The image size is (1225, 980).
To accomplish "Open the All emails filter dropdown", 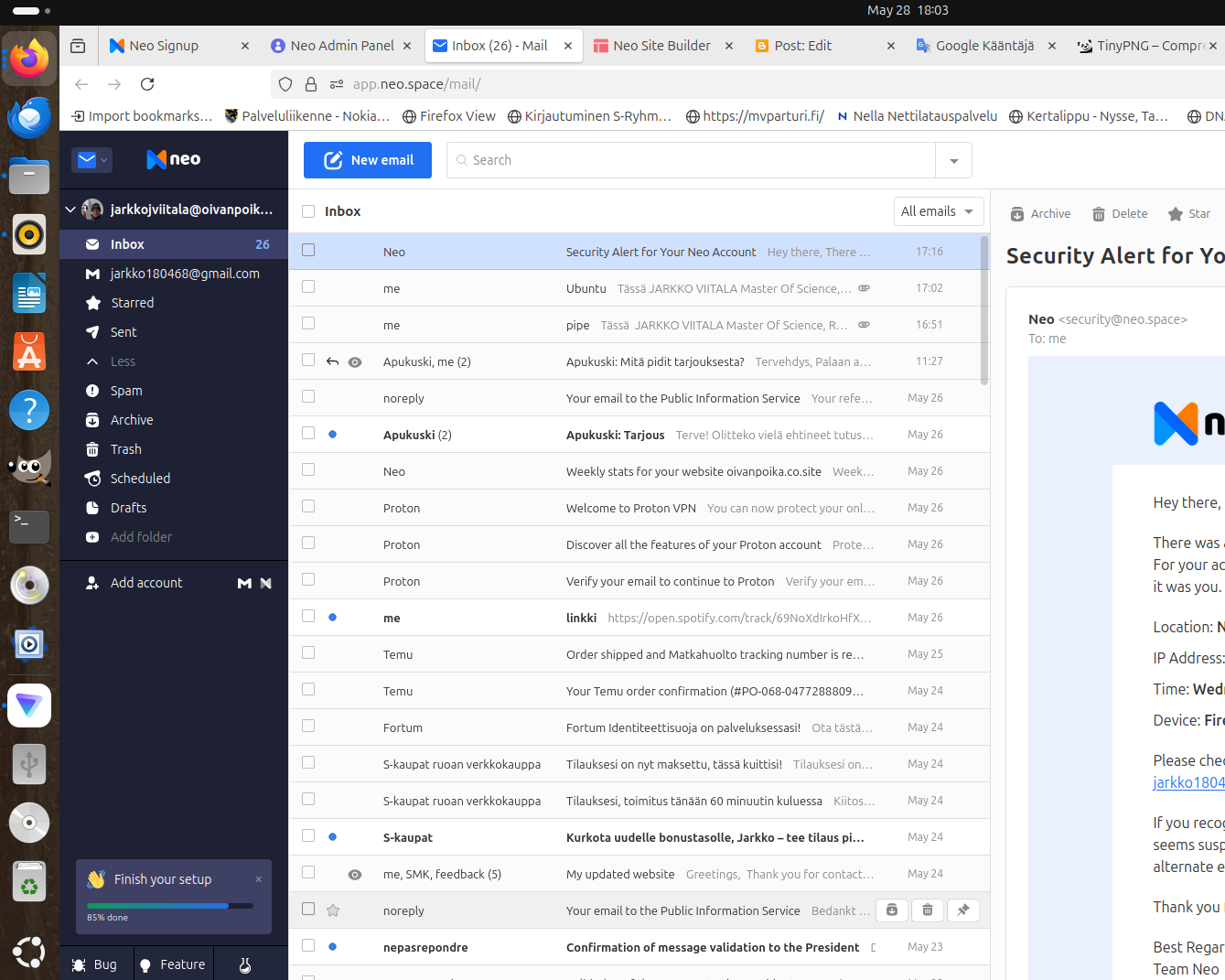I will tap(938, 211).
